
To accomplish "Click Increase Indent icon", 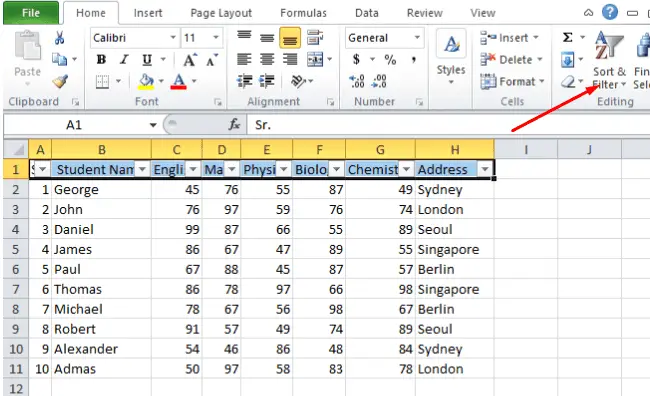I will pos(267,81).
